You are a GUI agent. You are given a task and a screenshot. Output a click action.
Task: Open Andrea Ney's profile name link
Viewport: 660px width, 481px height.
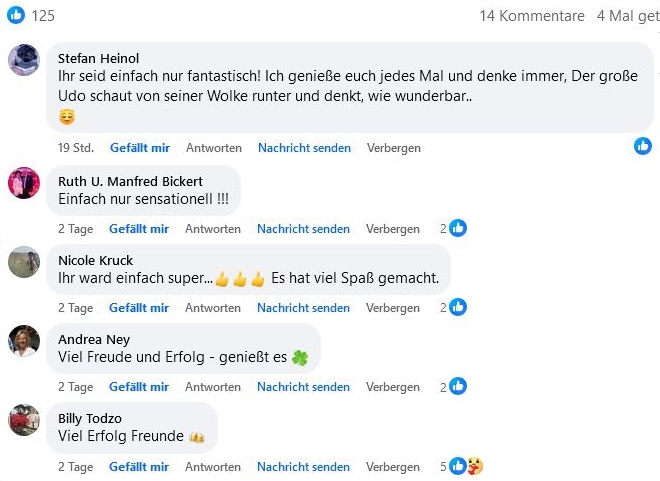pos(94,339)
